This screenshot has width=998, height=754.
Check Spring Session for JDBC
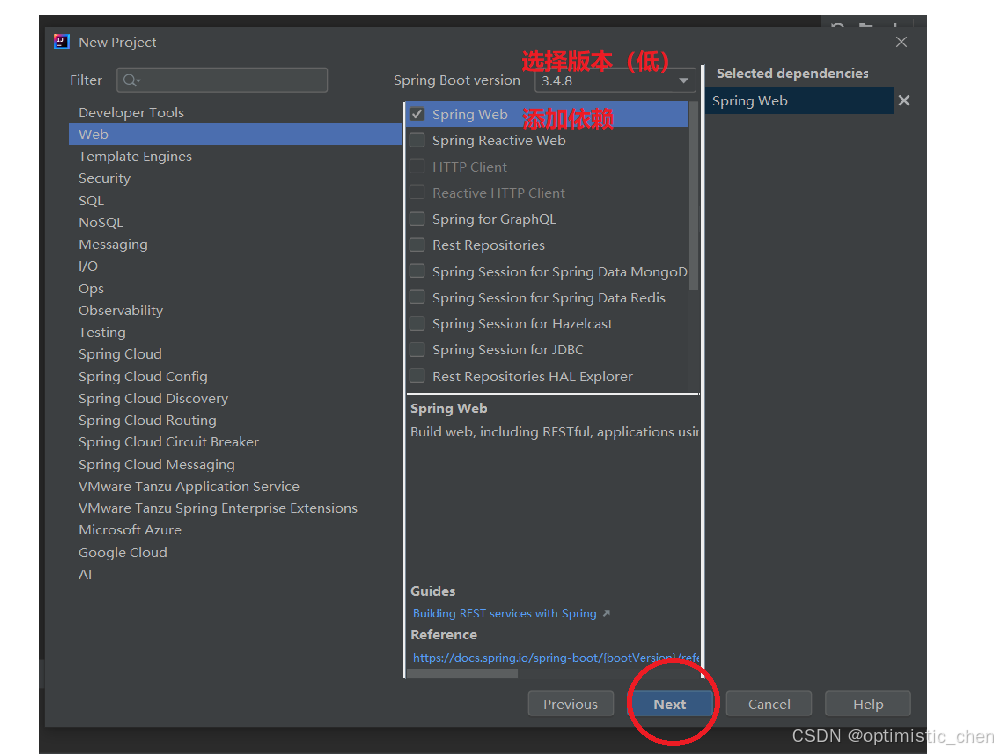417,350
